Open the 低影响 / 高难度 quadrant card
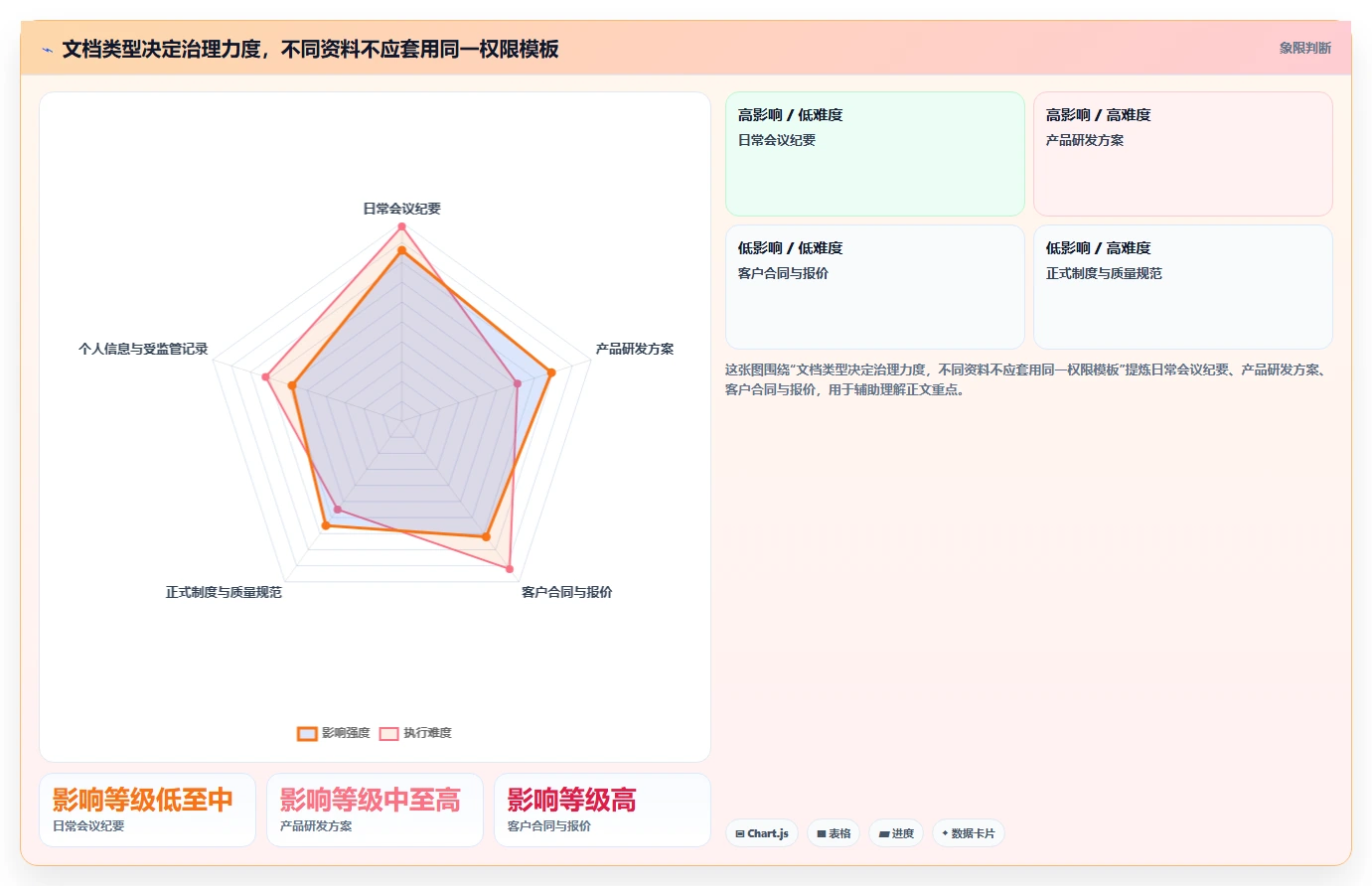The image size is (1372, 886). (1183, 287)
